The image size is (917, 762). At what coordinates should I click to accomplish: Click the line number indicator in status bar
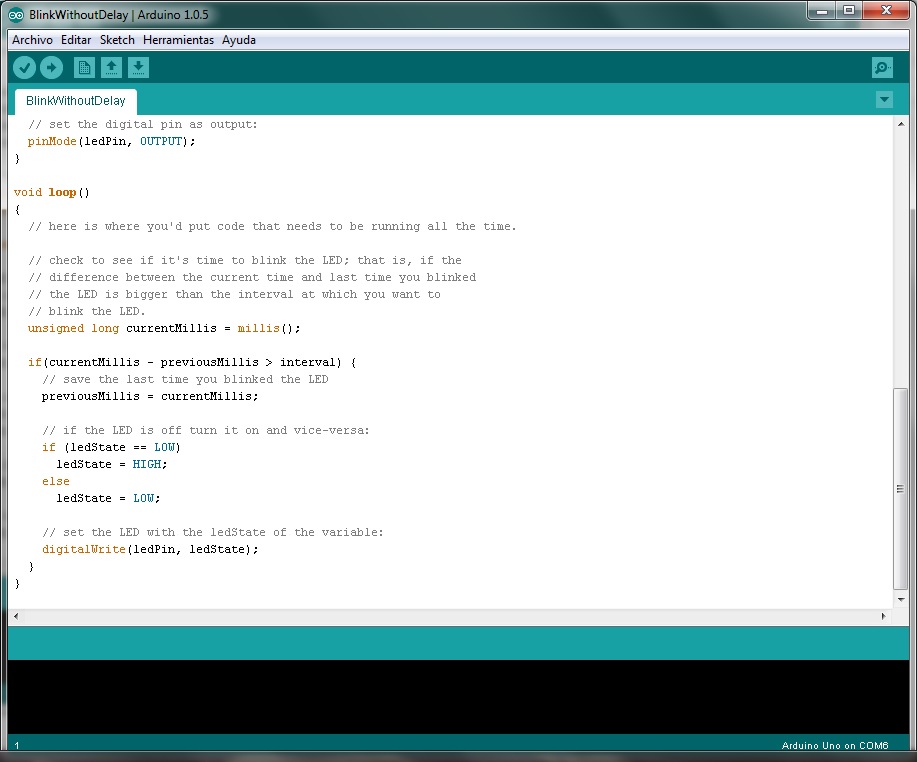pyautogui.click(x=16, y=745)
